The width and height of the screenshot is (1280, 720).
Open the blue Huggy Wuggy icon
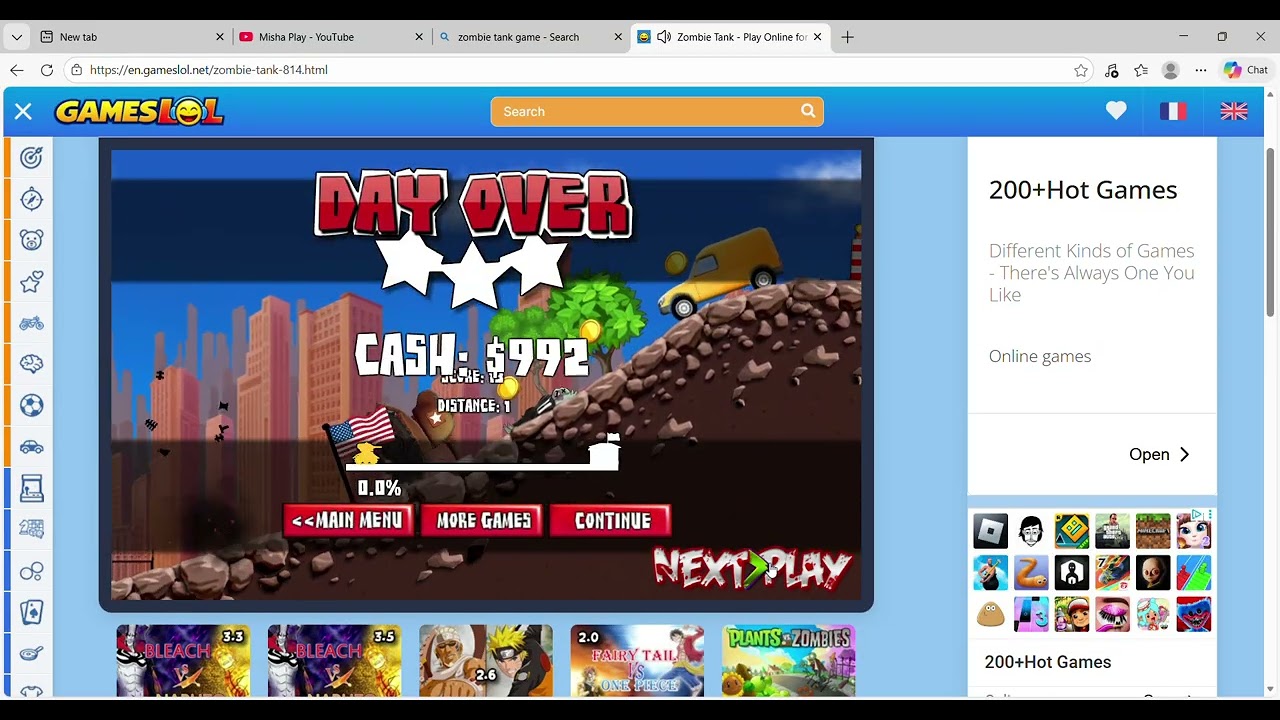click(x=1194, y=614)
